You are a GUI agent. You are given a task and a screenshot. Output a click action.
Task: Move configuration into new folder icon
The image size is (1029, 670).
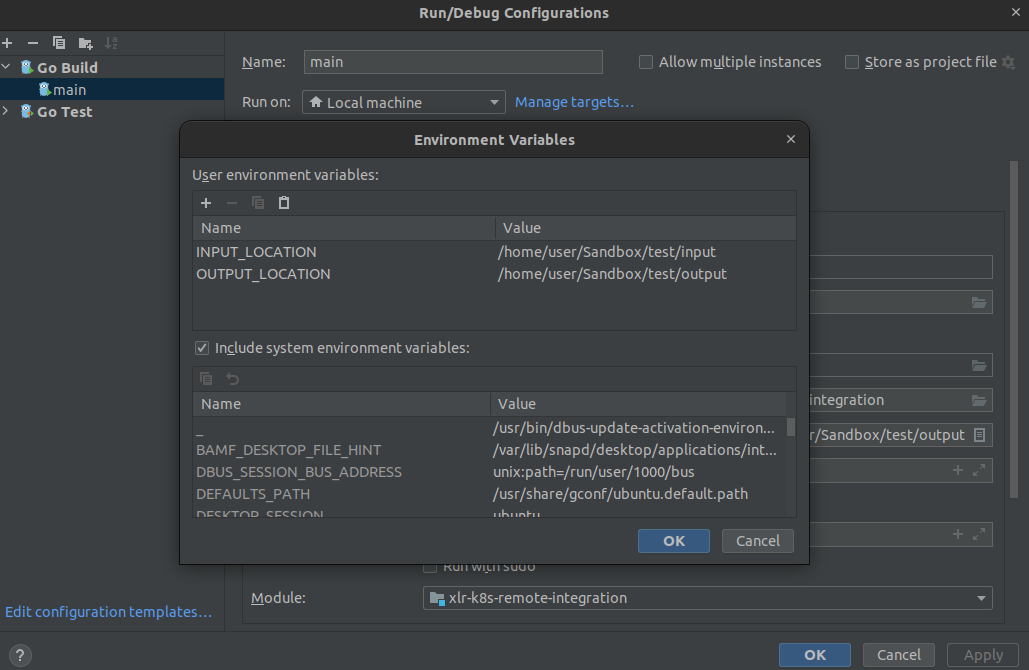[85, 43]
